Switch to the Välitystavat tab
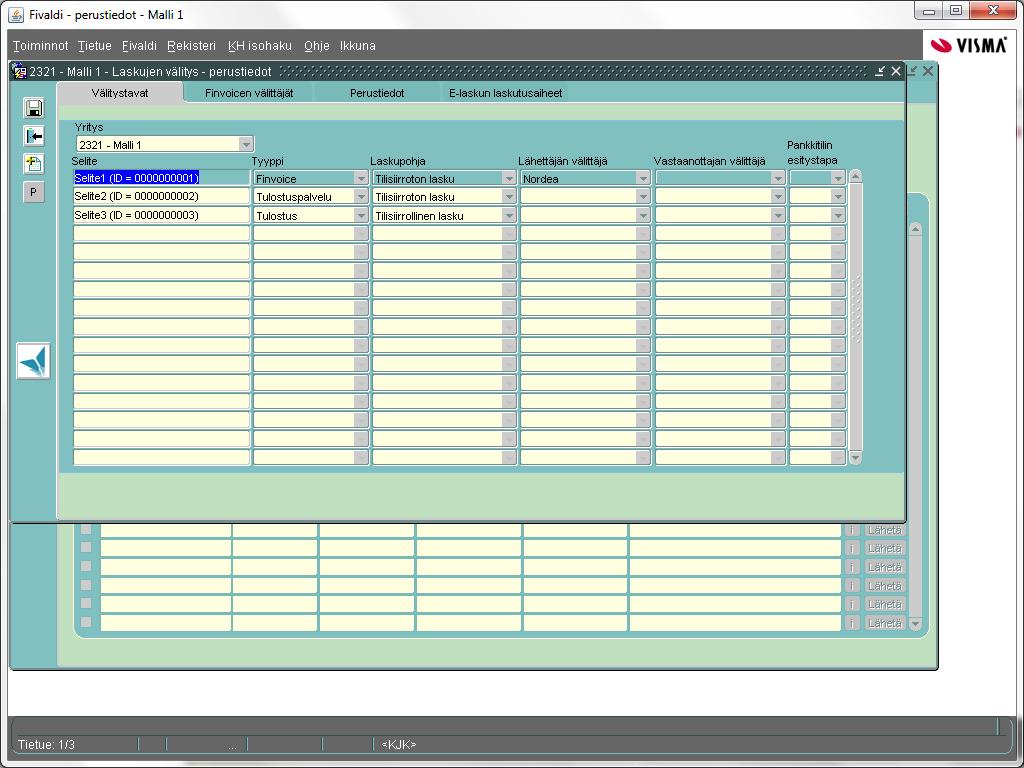 [120, 93]
